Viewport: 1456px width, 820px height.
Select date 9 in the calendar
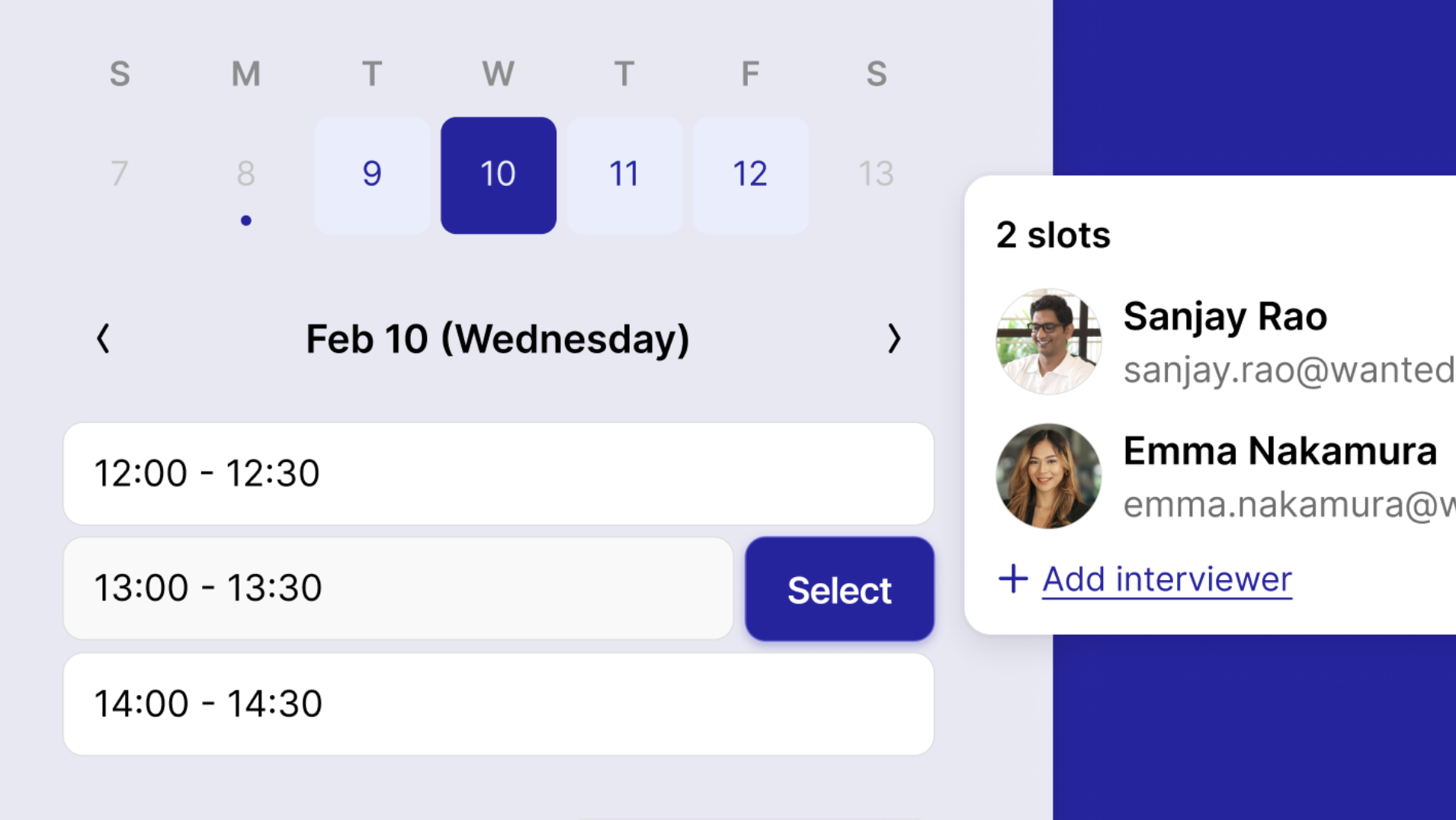click(372, 175)
